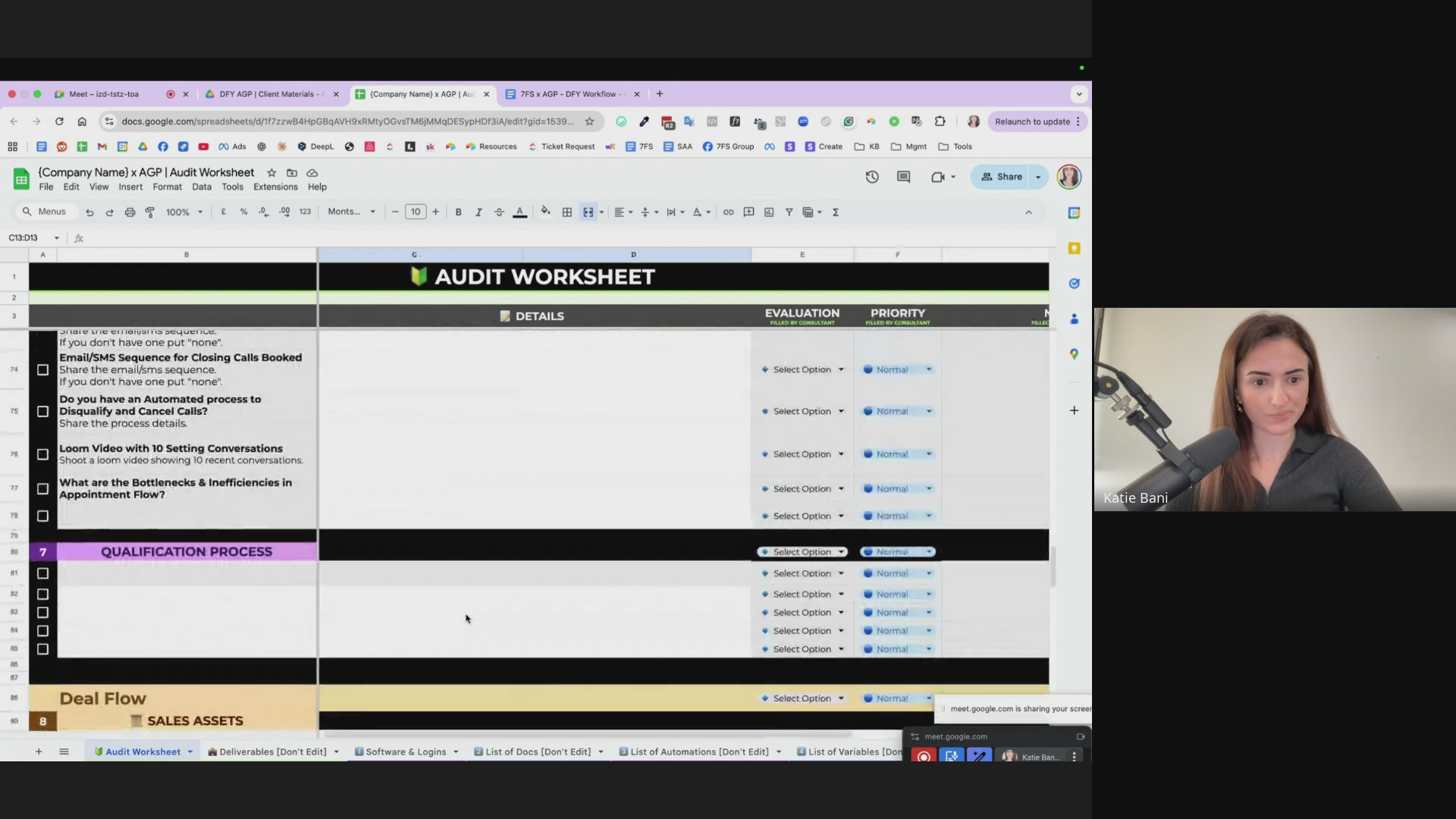Check the Loom Video row checkbox
This screenshot has height=819, width=1456.
(42, 454)
